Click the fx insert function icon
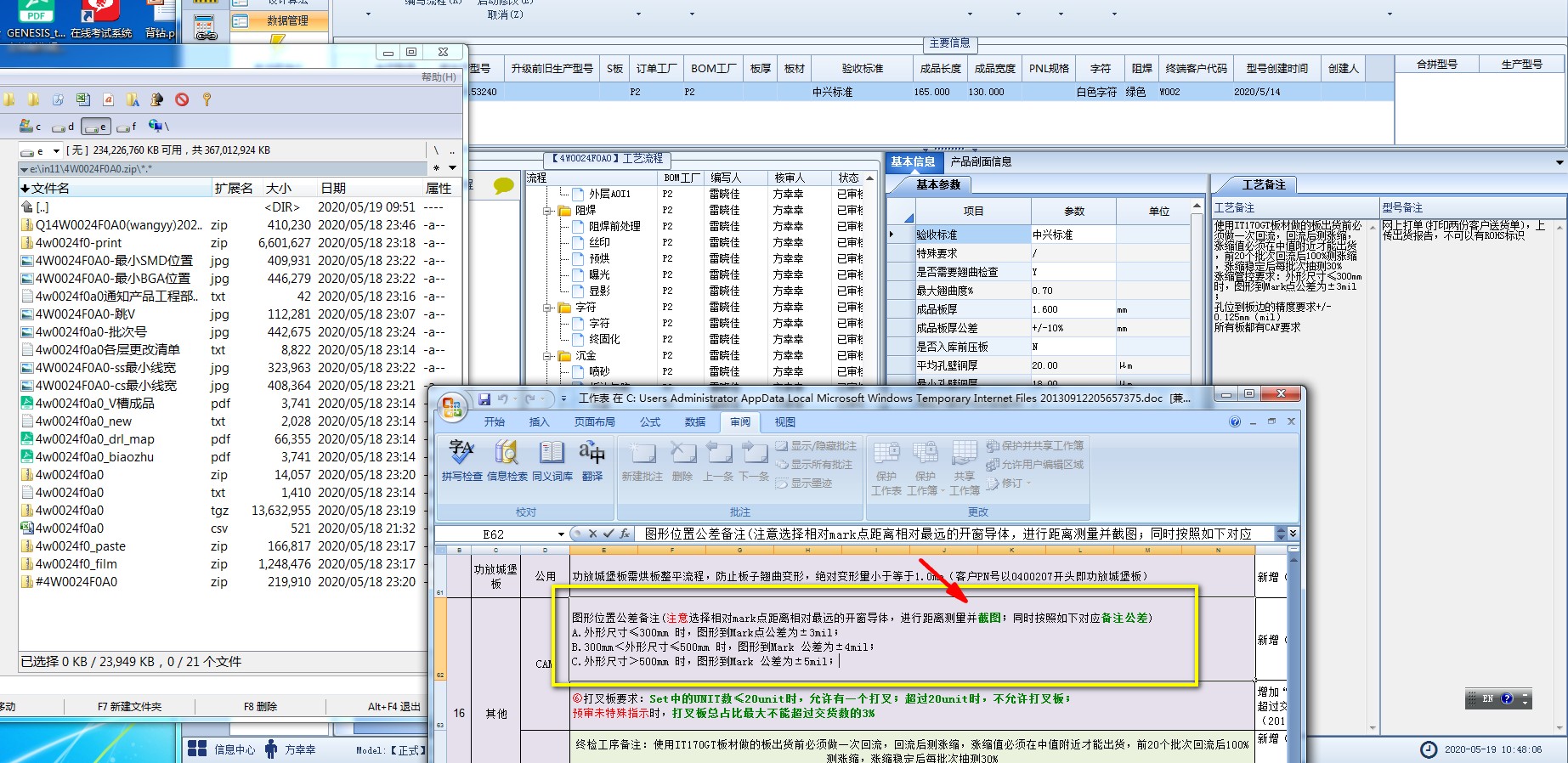Screen dimensions: 1568x763 click(x=625, y=534)
